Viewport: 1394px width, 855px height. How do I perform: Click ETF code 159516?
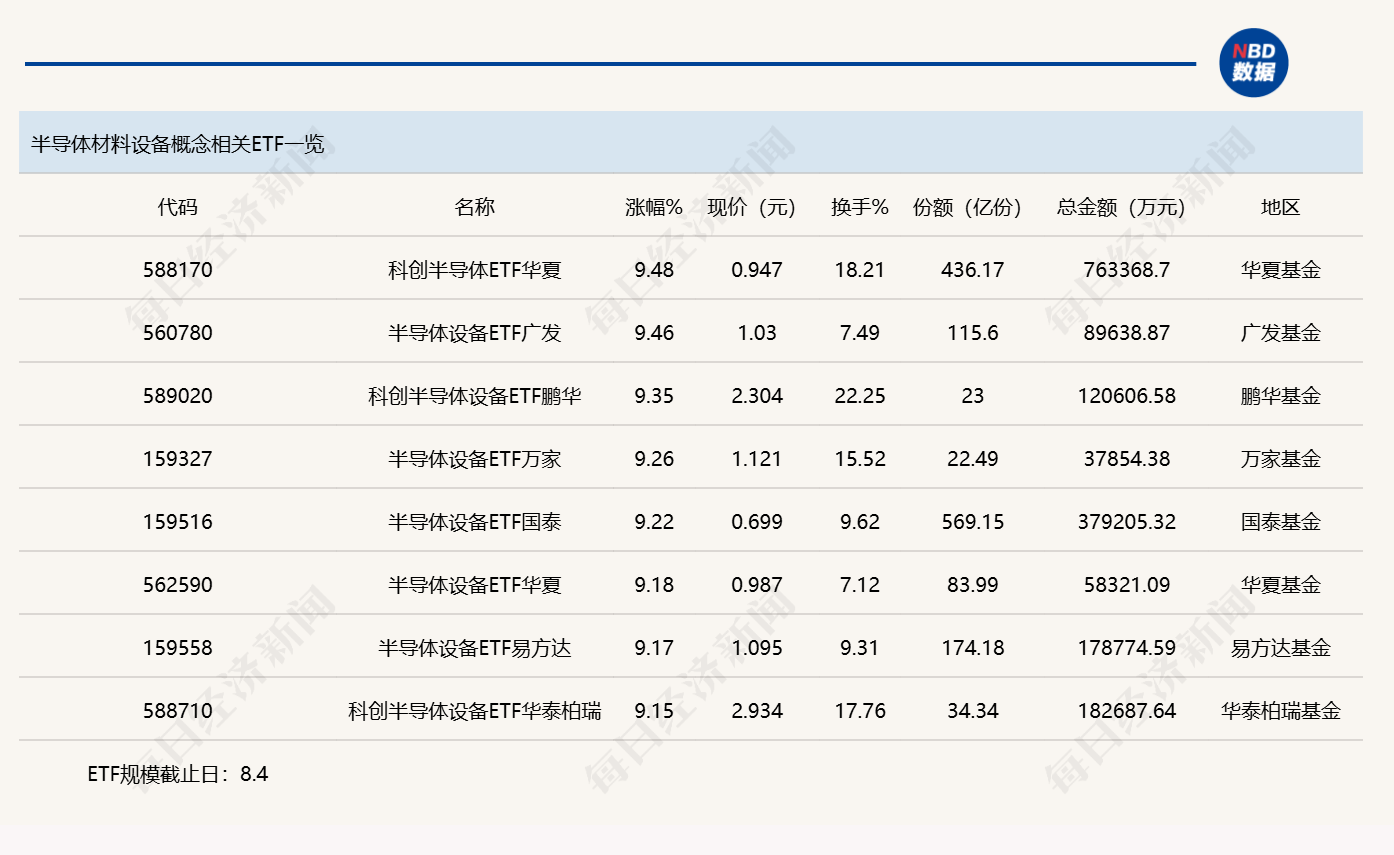pos(178,522)
